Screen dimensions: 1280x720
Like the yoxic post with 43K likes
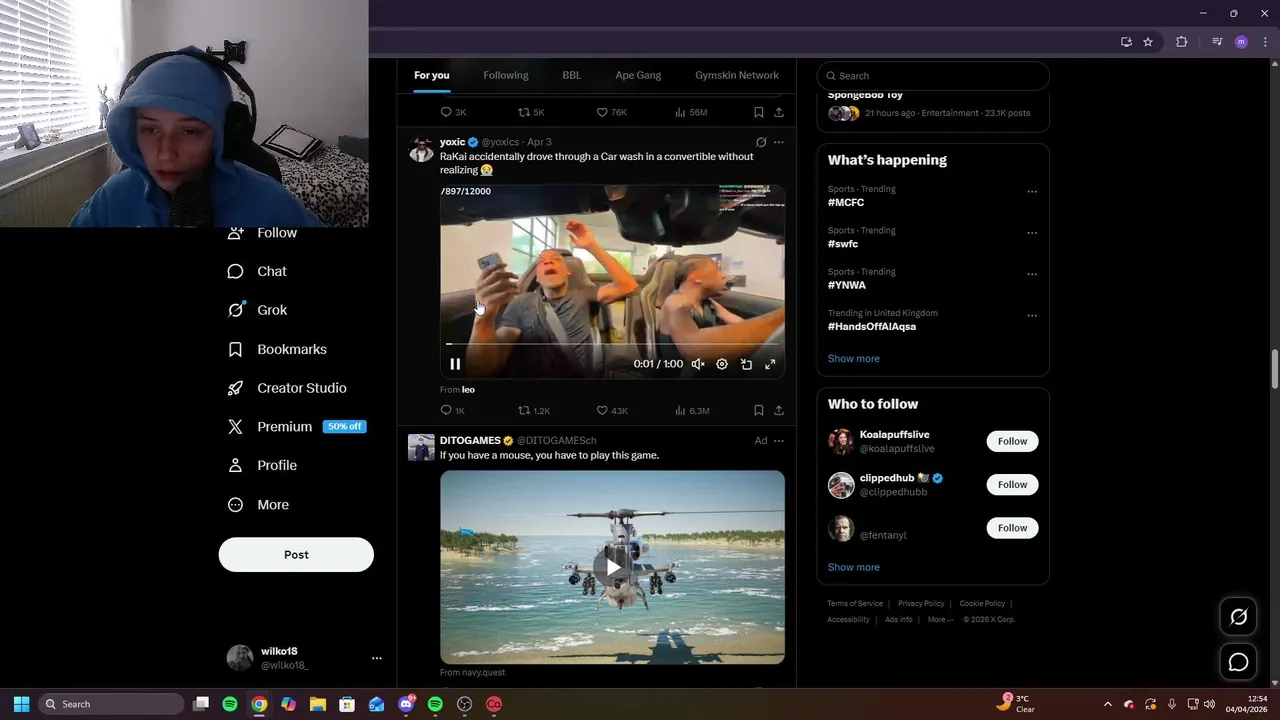point(612,411)
